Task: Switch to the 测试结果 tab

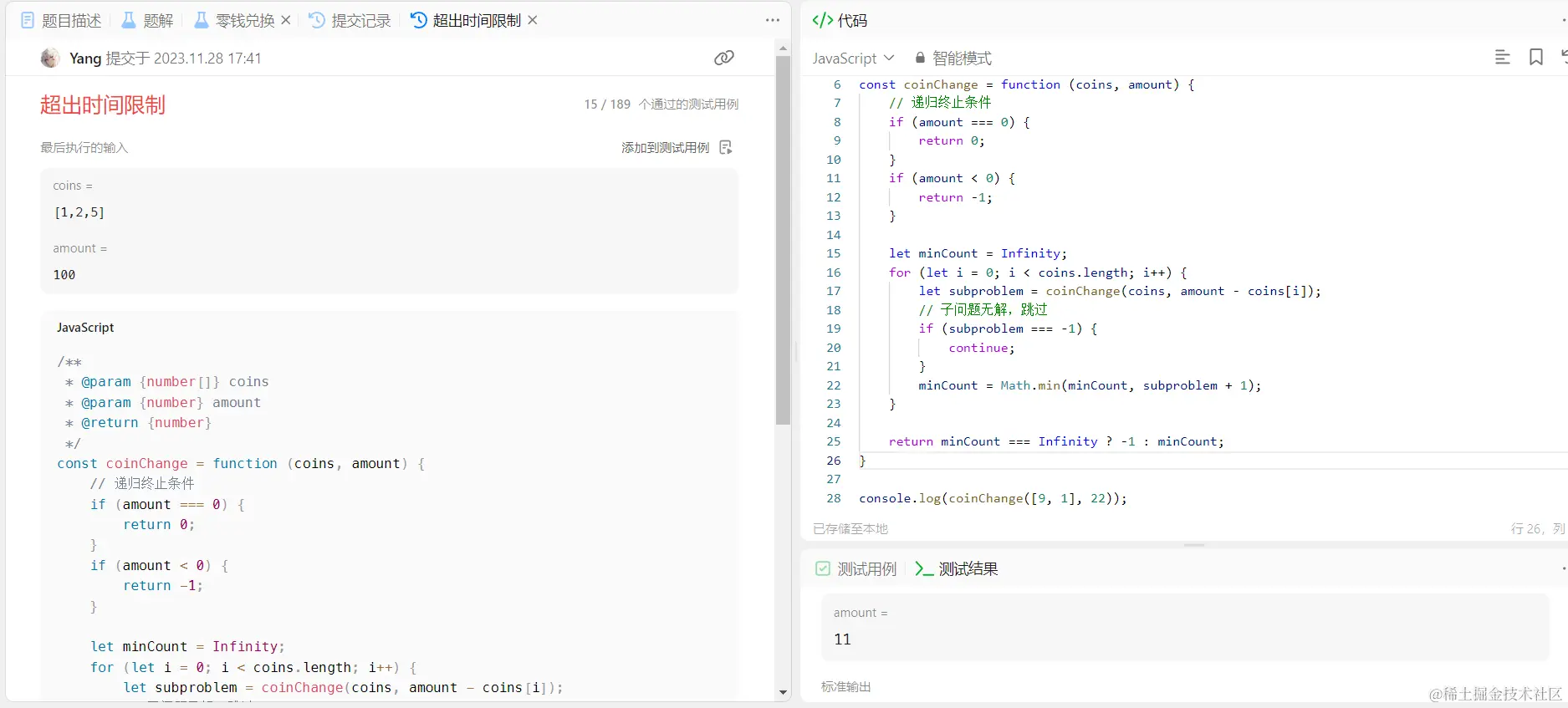Action: tap(957, 568)
